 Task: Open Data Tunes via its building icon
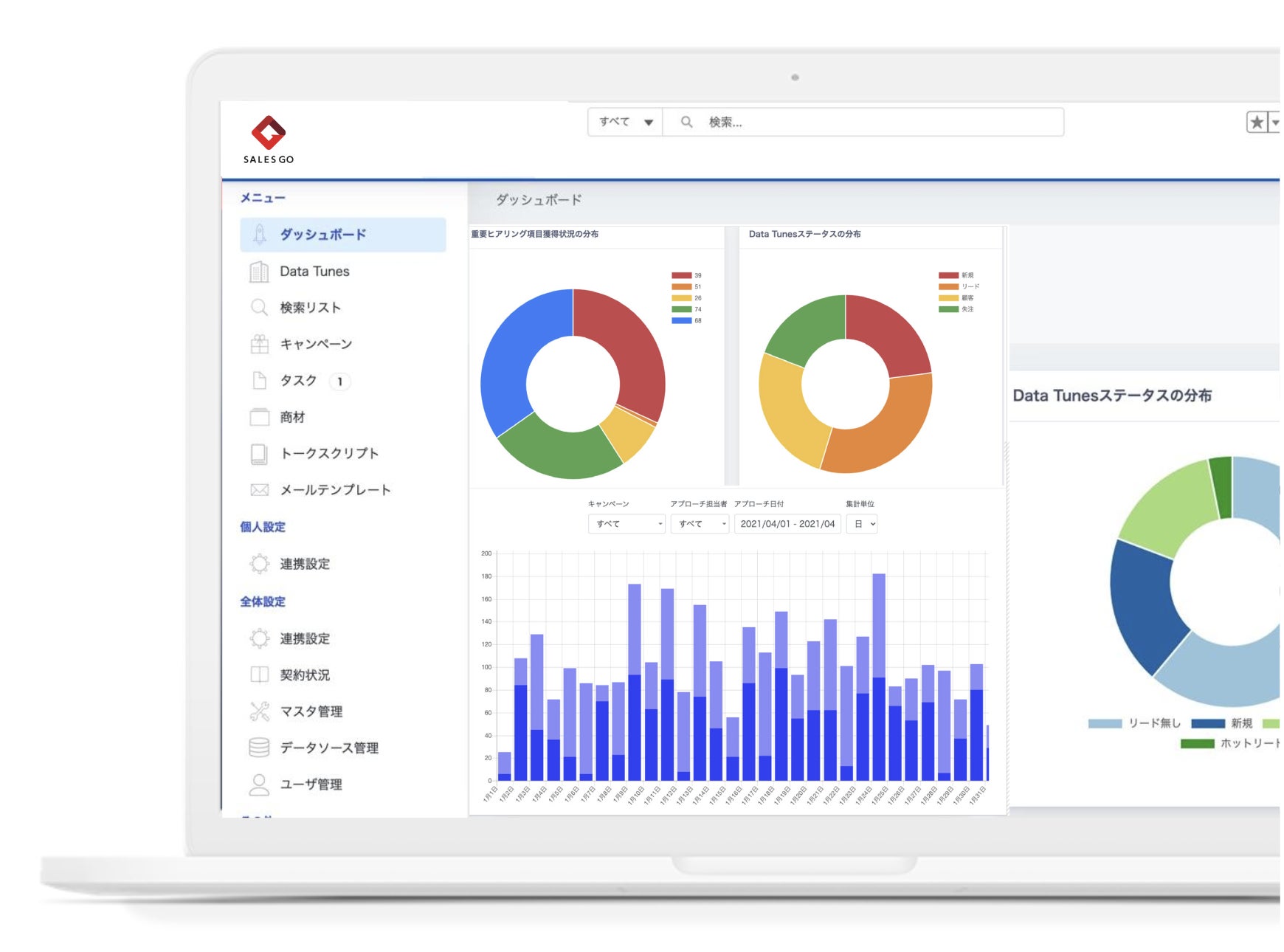click(x=259, y=272)
